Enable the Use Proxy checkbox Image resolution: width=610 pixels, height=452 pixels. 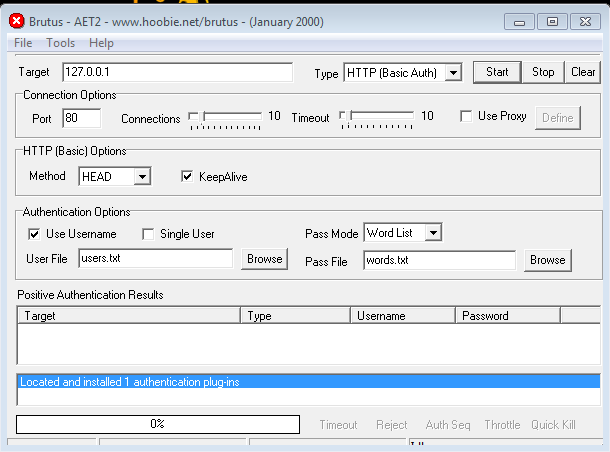coord(466,116)
